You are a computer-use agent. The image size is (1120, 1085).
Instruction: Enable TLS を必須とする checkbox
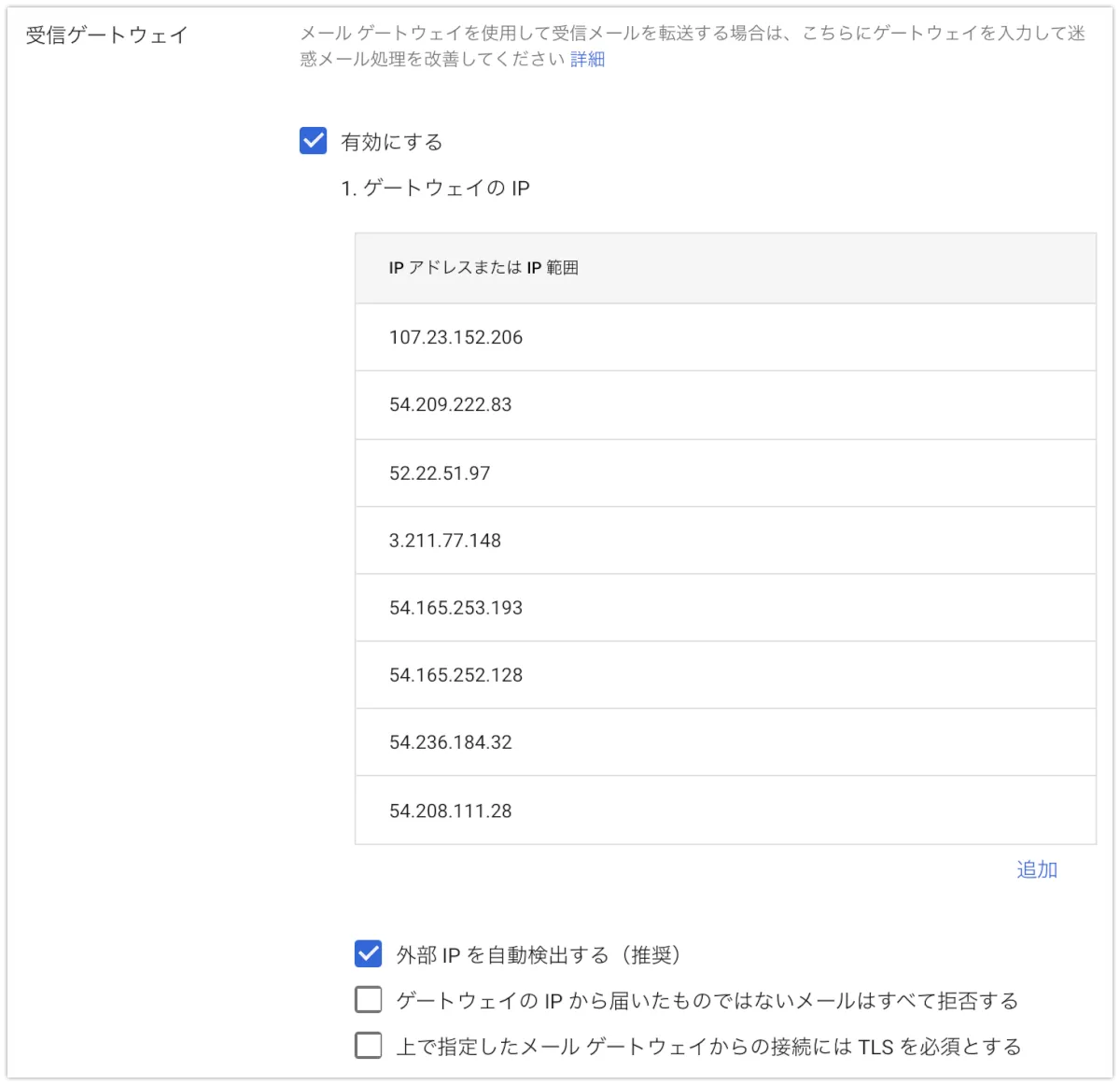[369, 1045]
